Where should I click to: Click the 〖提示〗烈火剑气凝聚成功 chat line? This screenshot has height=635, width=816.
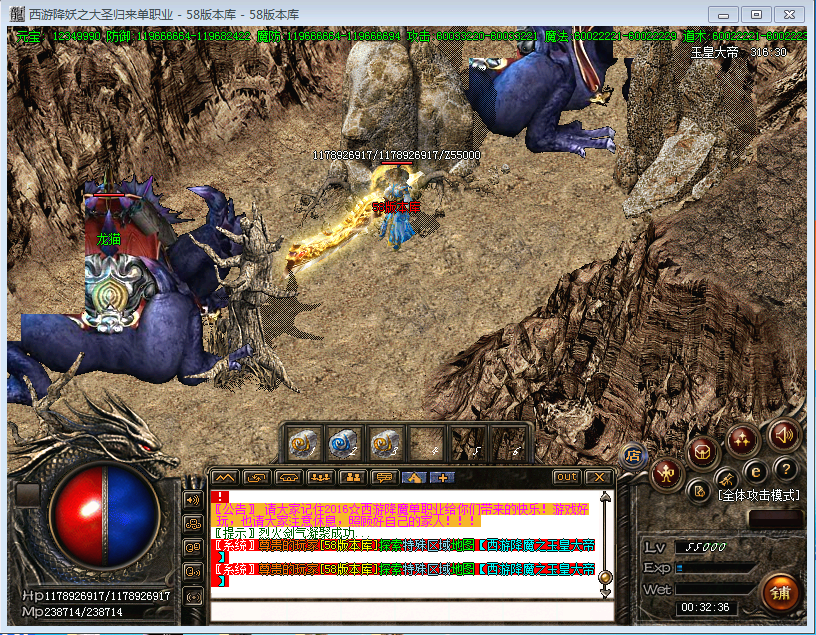click(x=292, y=533)
